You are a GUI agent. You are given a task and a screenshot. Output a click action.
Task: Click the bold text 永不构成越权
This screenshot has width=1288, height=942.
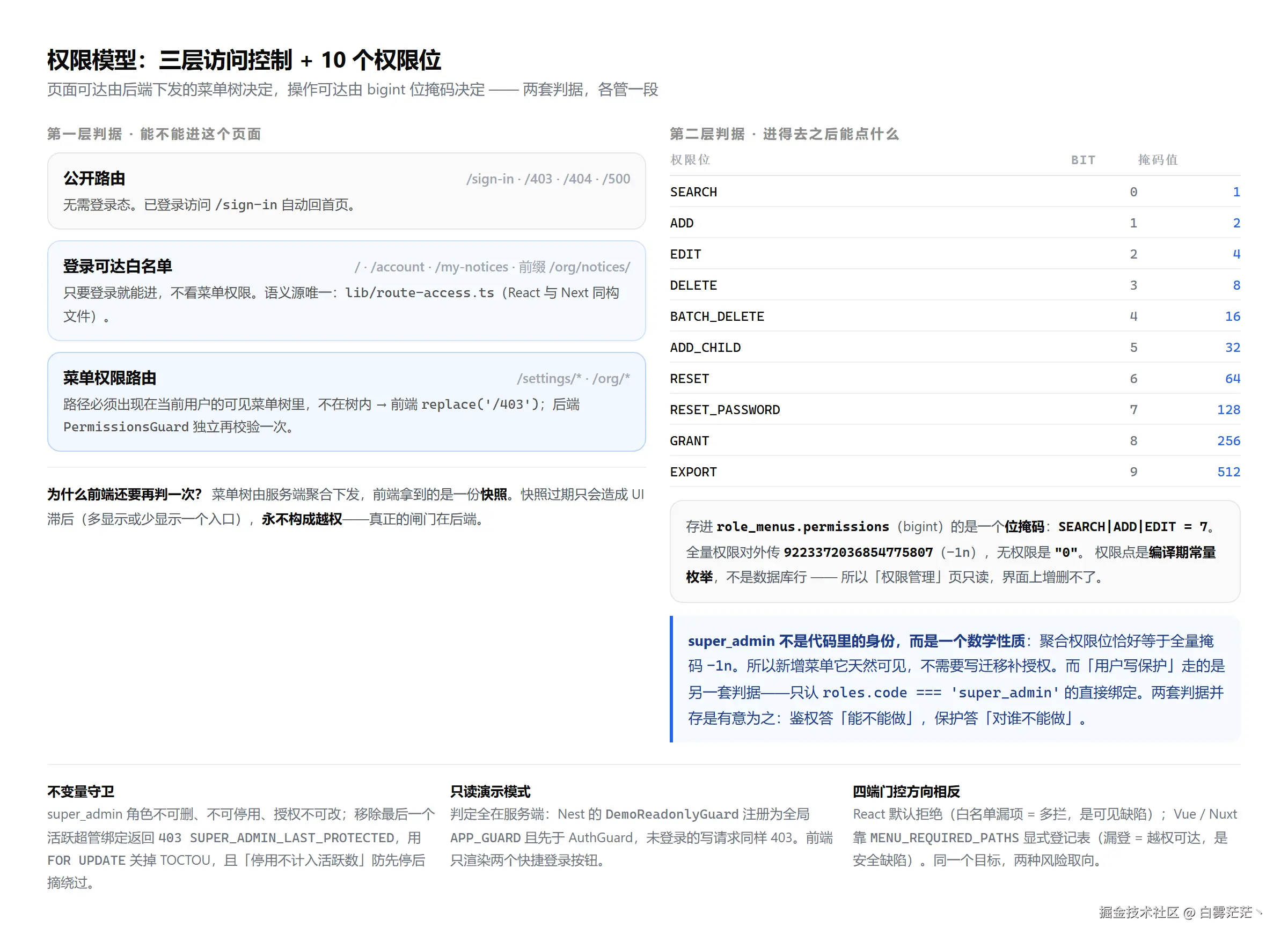302,519
